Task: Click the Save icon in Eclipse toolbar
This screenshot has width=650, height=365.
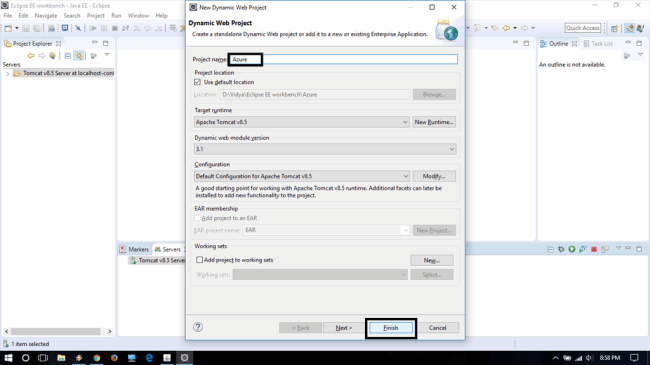Action: (26, 28)
